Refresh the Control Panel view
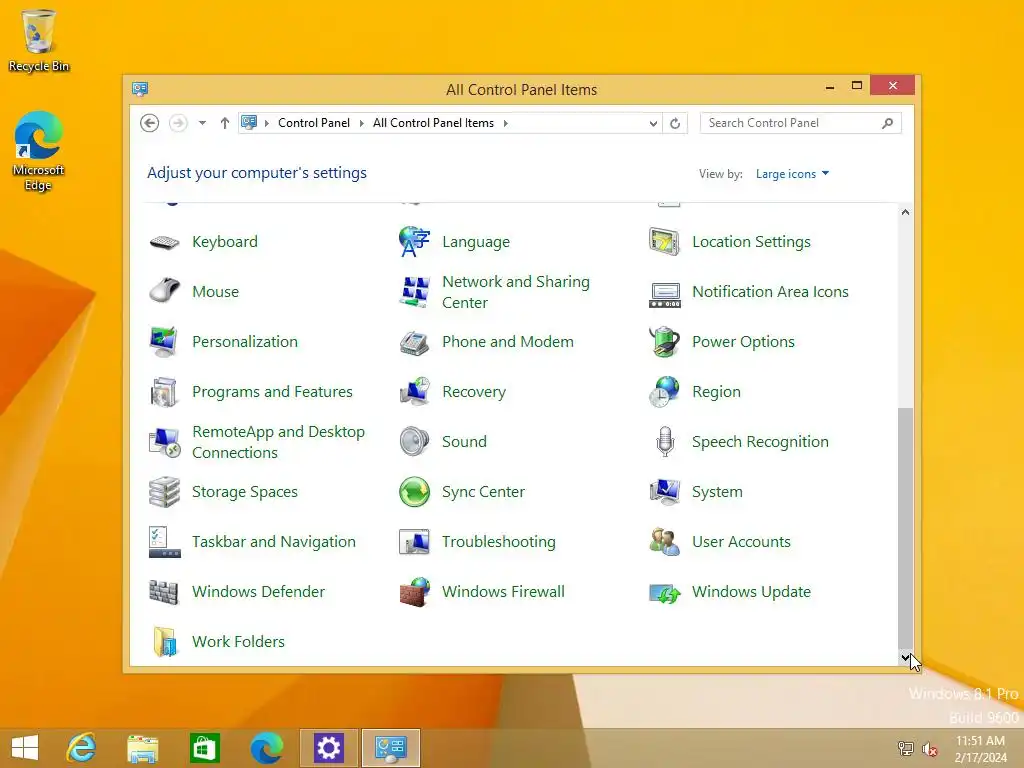Screen dimensions: 1024x768 675,123
